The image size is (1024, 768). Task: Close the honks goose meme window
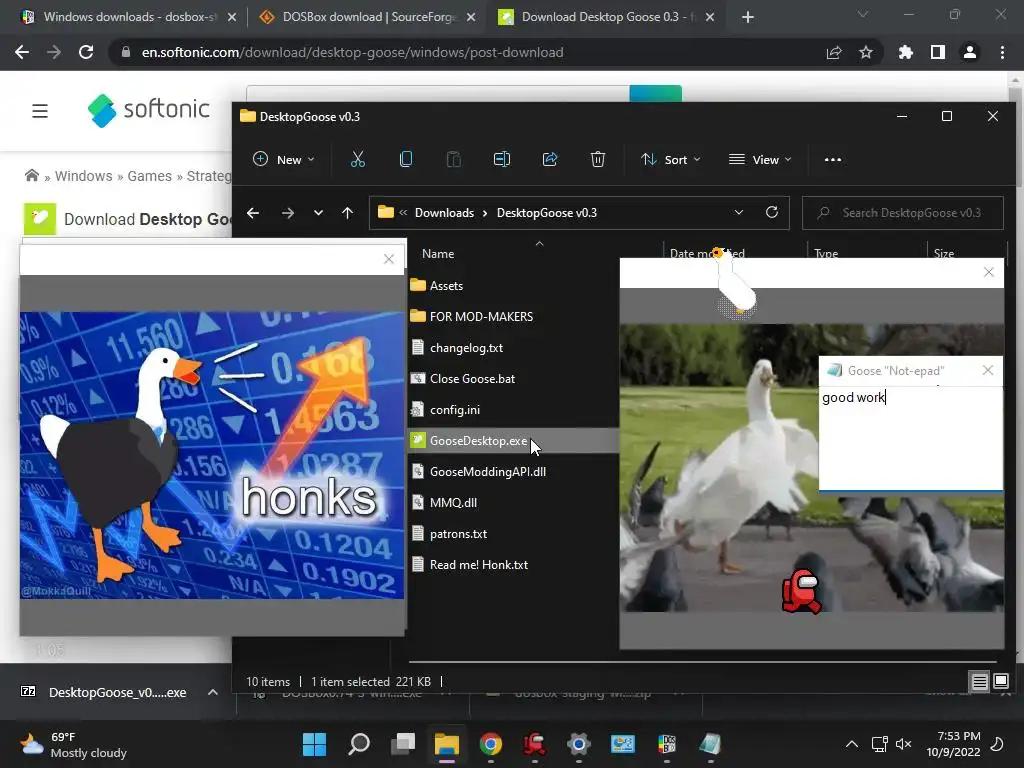pyautogui.click(x=389, y=259)
